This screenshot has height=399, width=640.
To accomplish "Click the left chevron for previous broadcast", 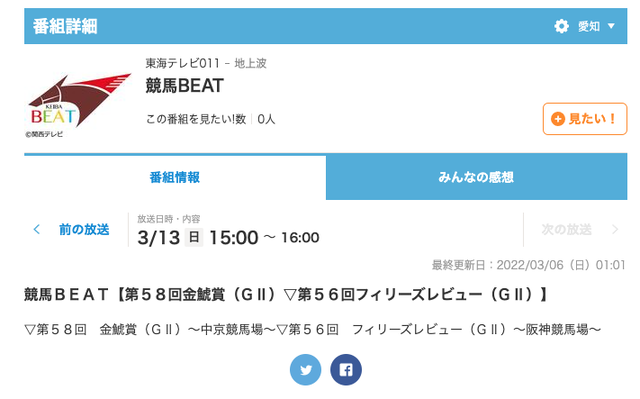I will point(37,229).
